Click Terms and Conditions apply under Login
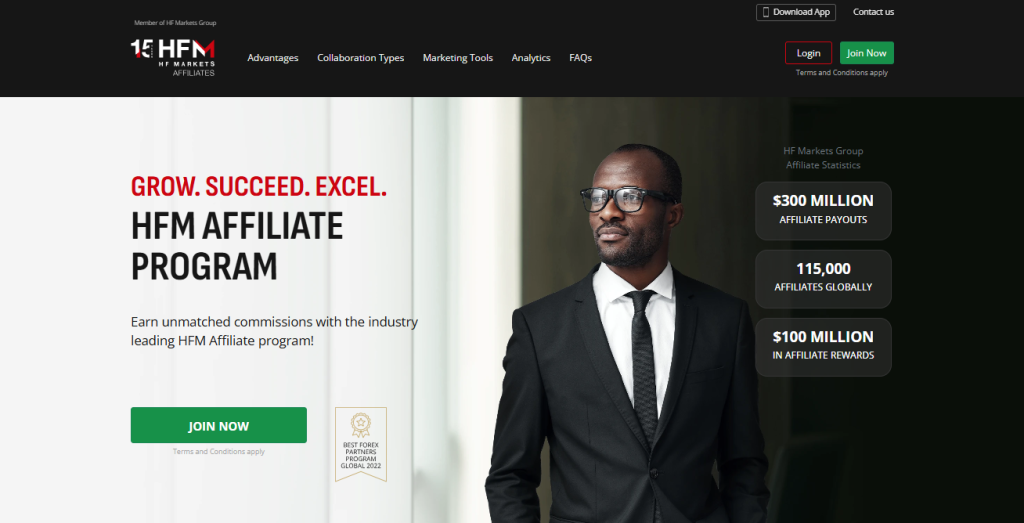 [842, 72]
